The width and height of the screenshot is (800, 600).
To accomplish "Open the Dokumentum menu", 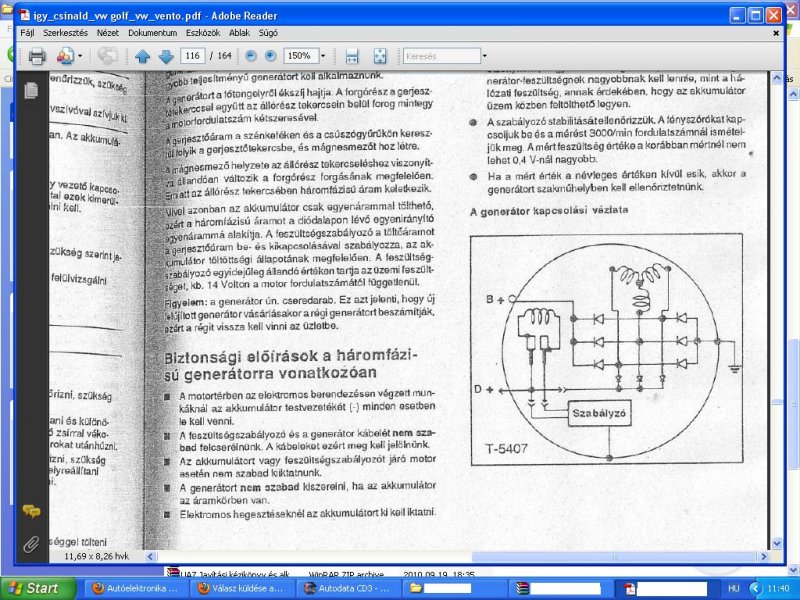I will coord(153,33).
